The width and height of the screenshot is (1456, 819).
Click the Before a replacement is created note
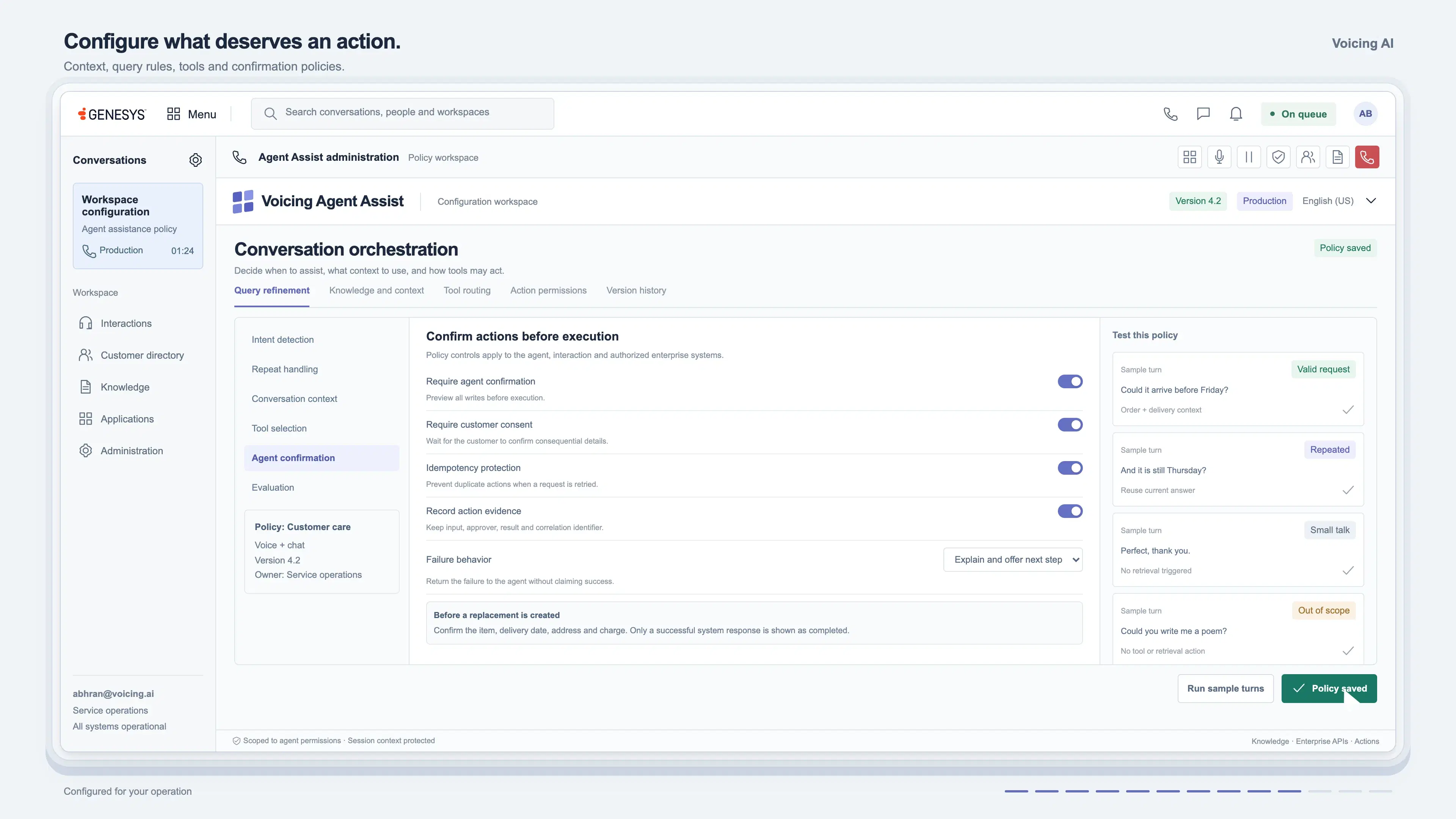point(754,623)
